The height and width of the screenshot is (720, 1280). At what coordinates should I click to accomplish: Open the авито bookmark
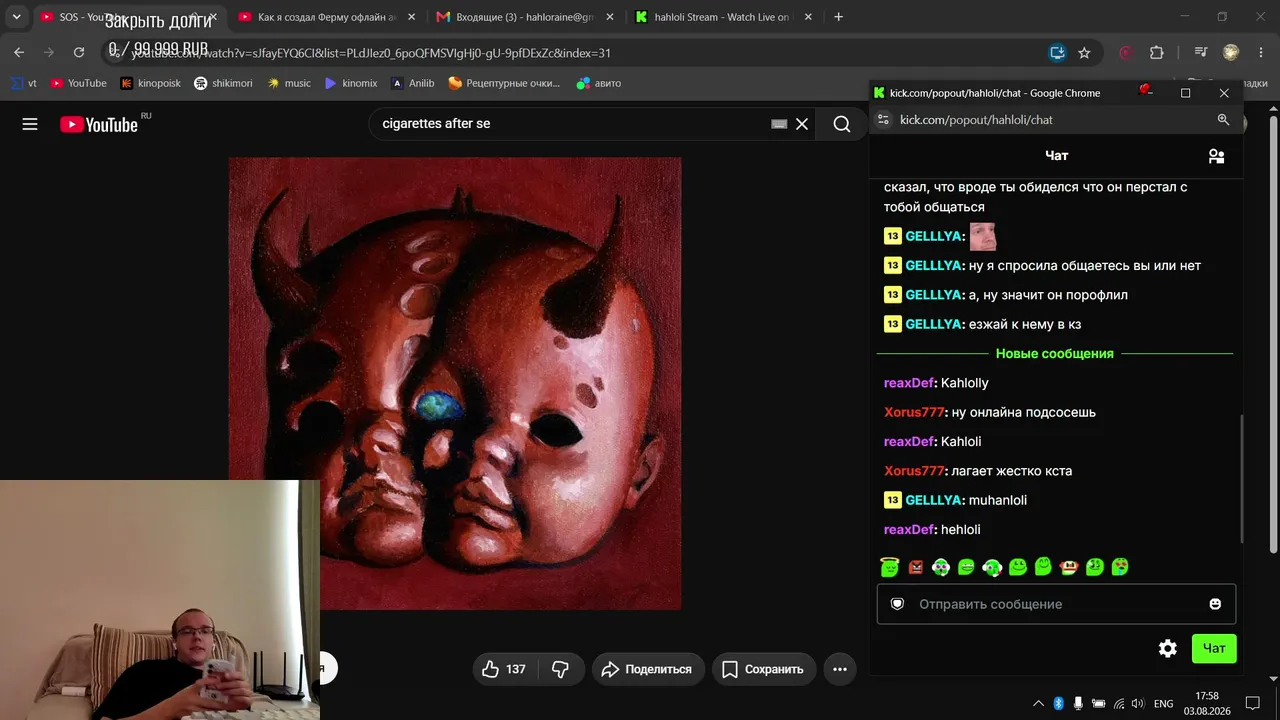point(599,84)
